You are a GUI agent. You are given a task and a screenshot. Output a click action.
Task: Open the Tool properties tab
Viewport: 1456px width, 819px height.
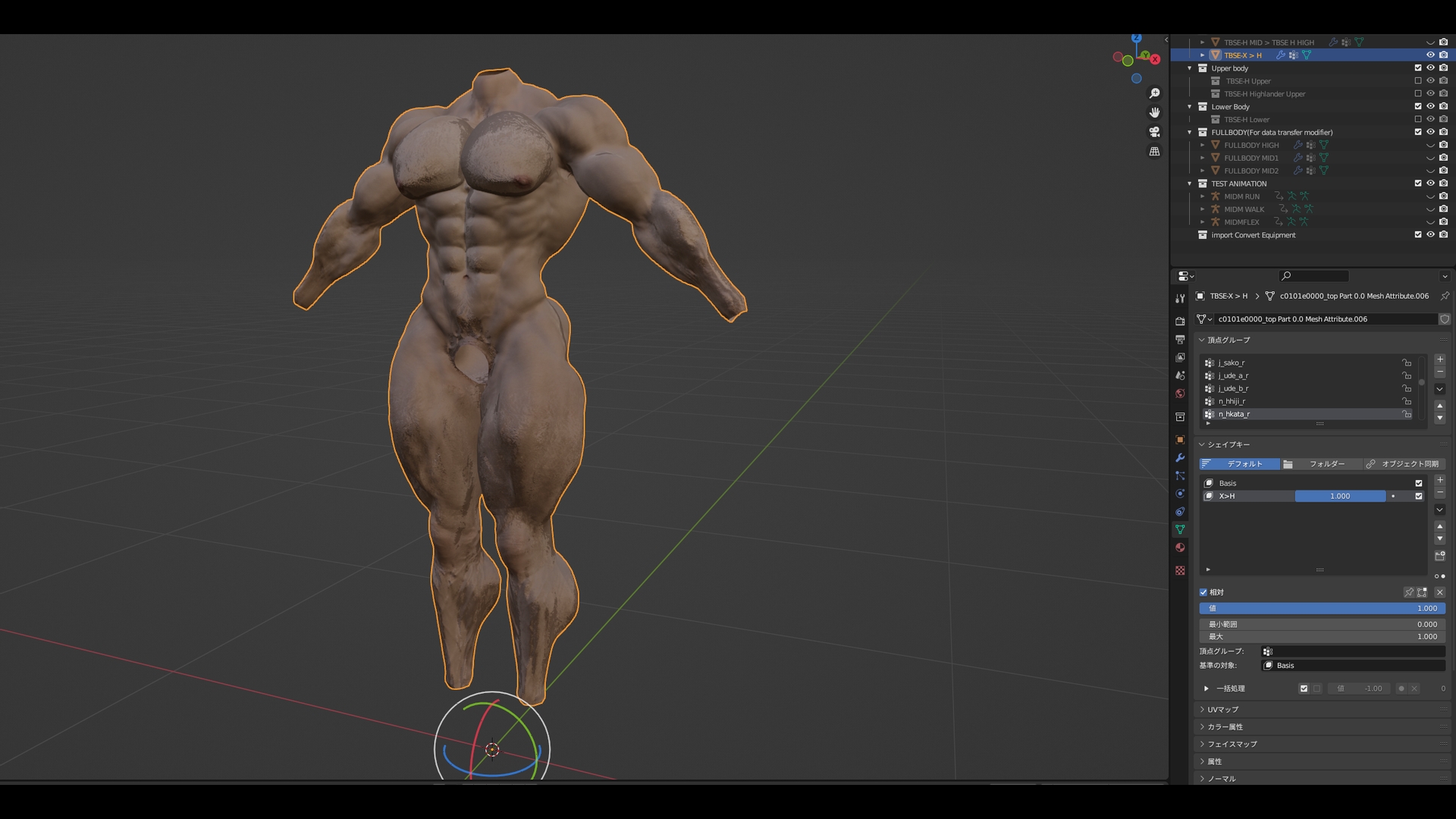[x=1180, y=299]
